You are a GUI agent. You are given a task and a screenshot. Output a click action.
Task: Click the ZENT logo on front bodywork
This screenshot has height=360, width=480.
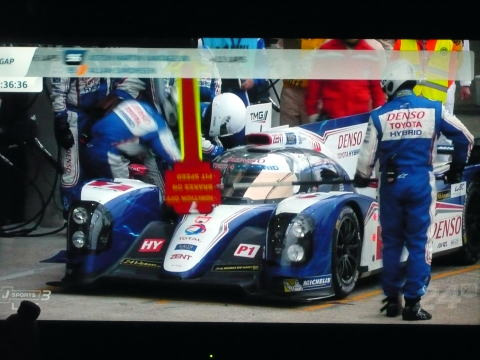(180, 257)
